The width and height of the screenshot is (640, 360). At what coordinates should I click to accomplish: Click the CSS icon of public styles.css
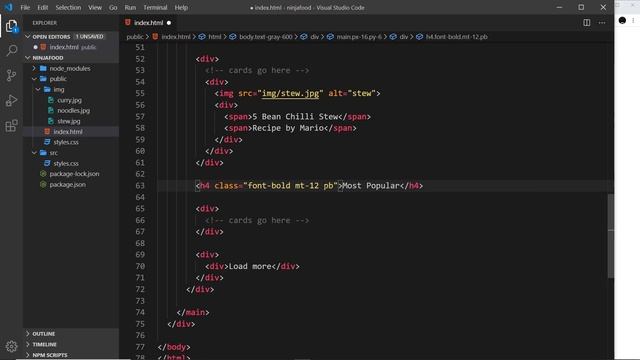tap(47, 142)
